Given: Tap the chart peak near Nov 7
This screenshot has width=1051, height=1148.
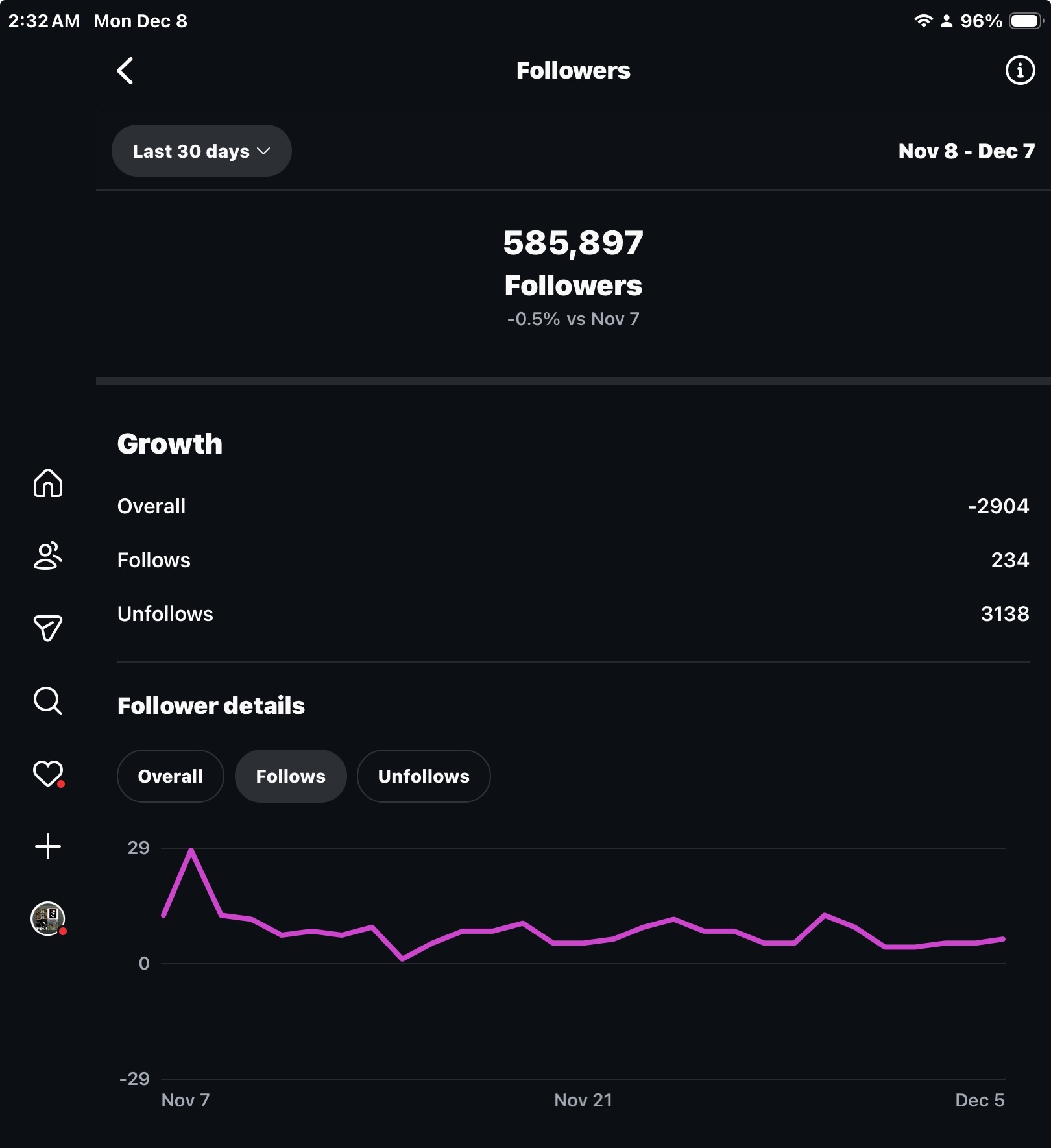Looking at the screenshot, I should (x=191, y=850).
